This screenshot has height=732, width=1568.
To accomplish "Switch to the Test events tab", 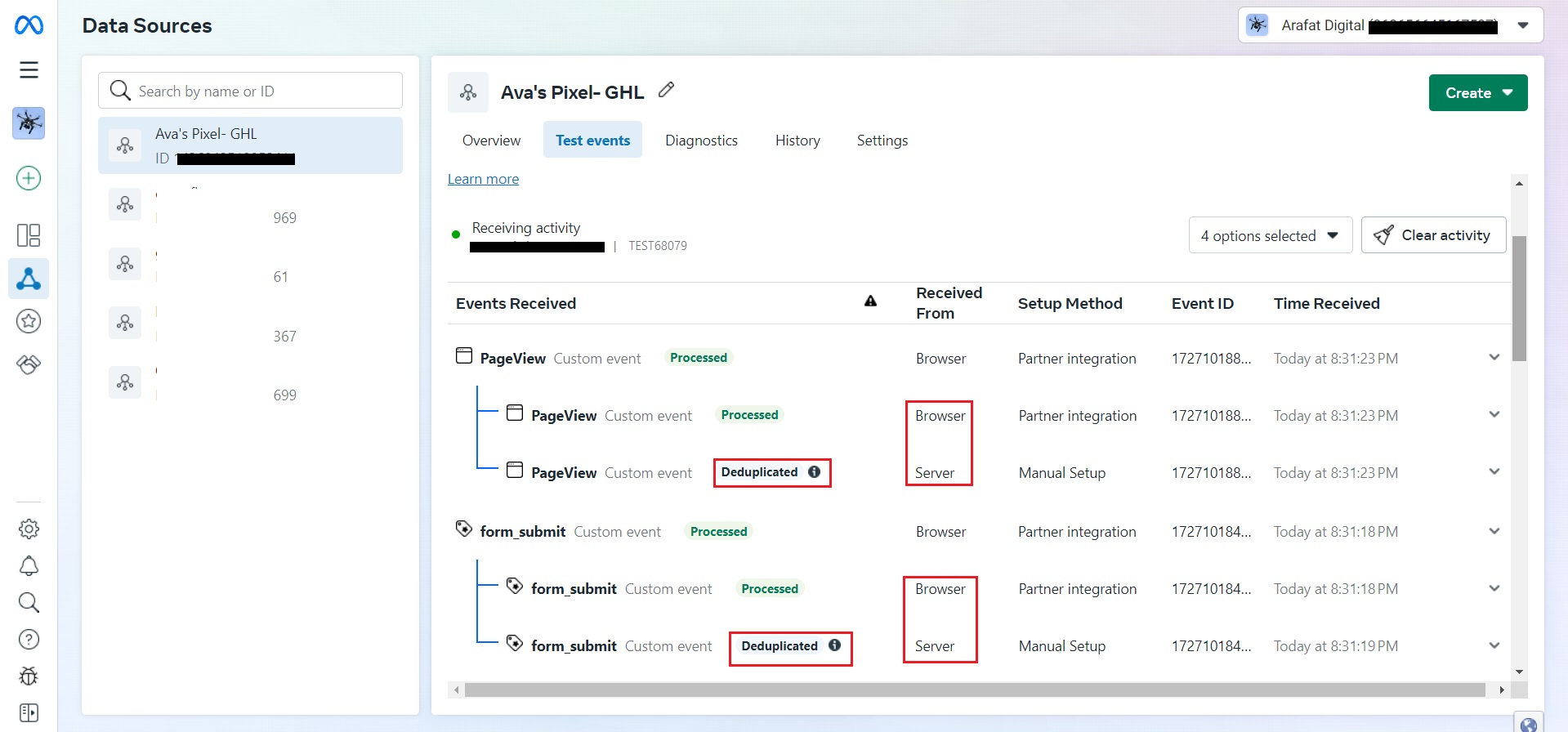I will (x=592, y=141).
